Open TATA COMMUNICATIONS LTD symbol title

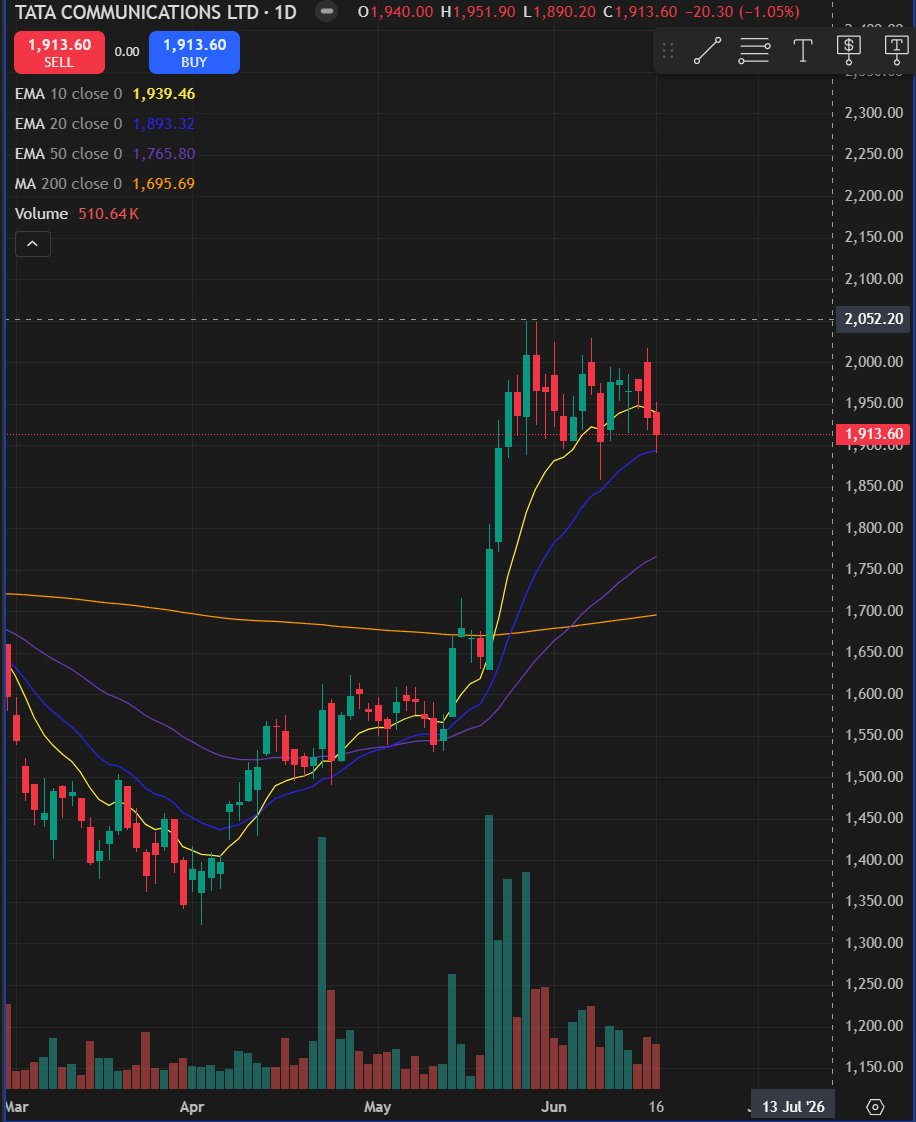[136, 12]
